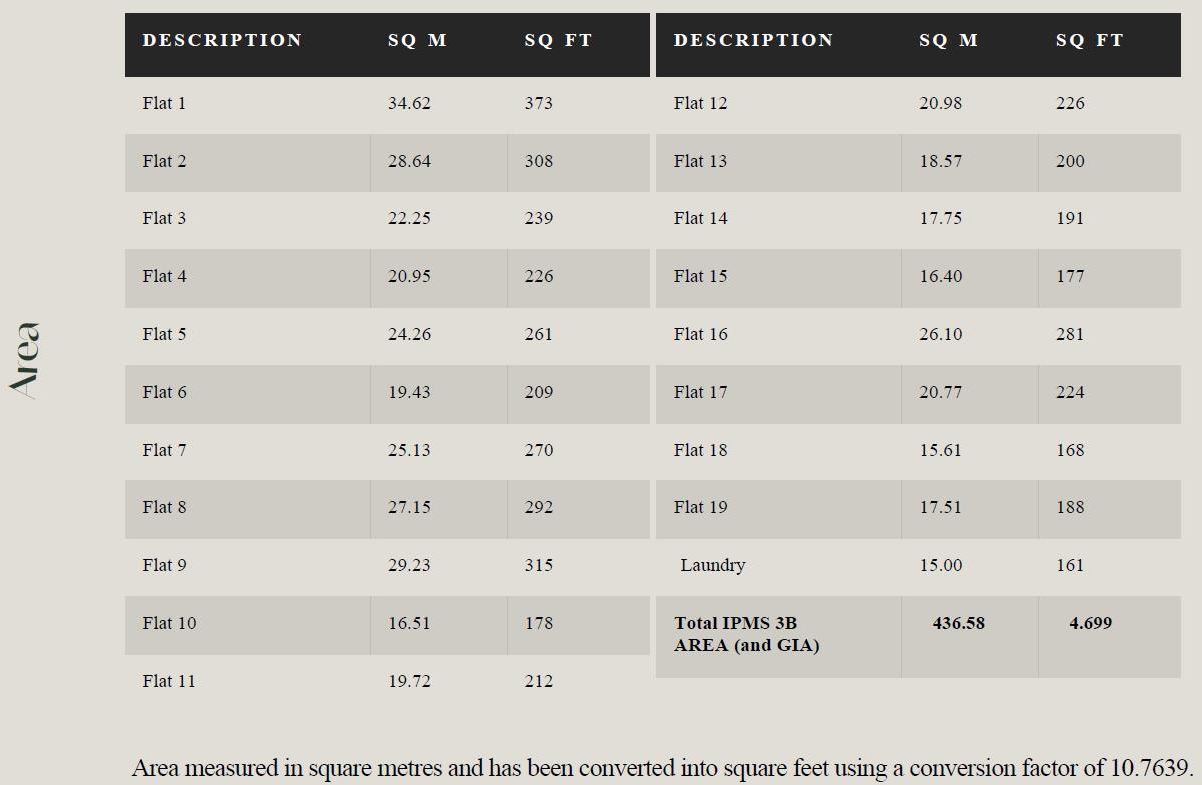
Task: Select the 34.62 sq m value for Flat 1
Action: click(x=409, y=103)
